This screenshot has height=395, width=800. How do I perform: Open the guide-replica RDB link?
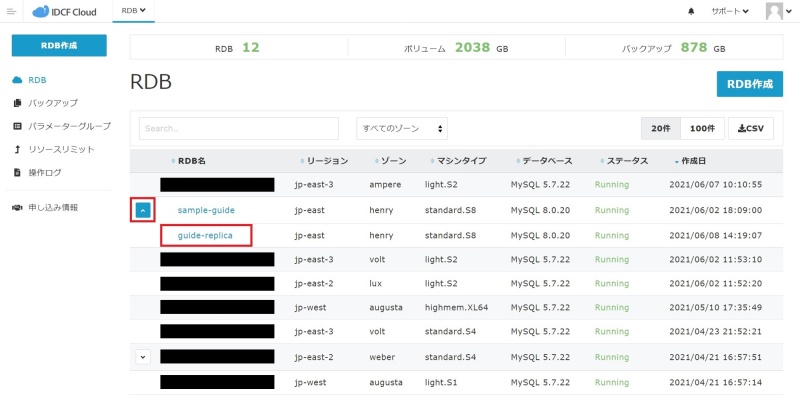205,235
